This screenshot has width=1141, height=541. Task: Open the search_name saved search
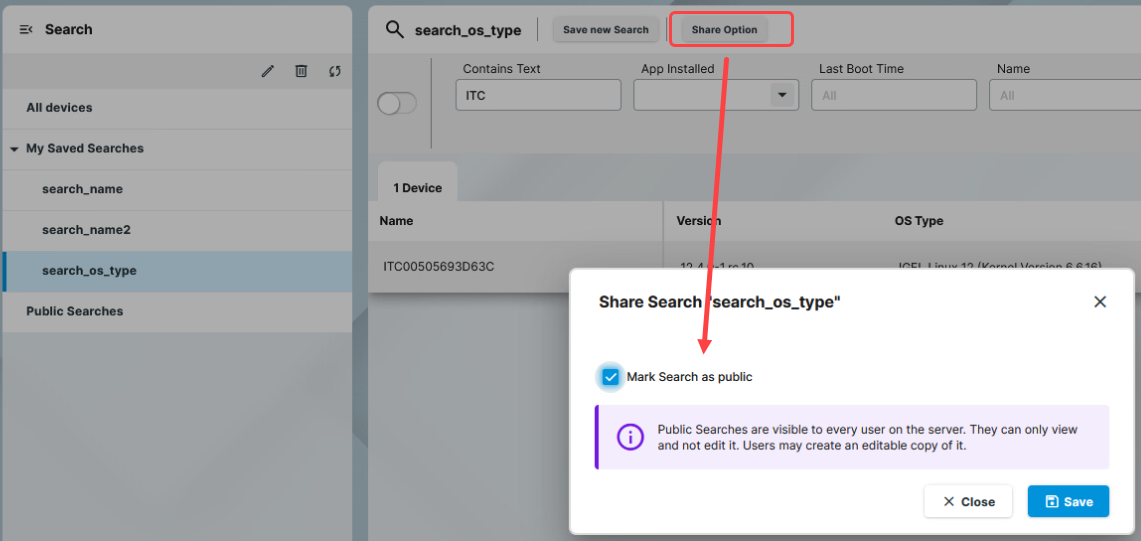(82, 189)
